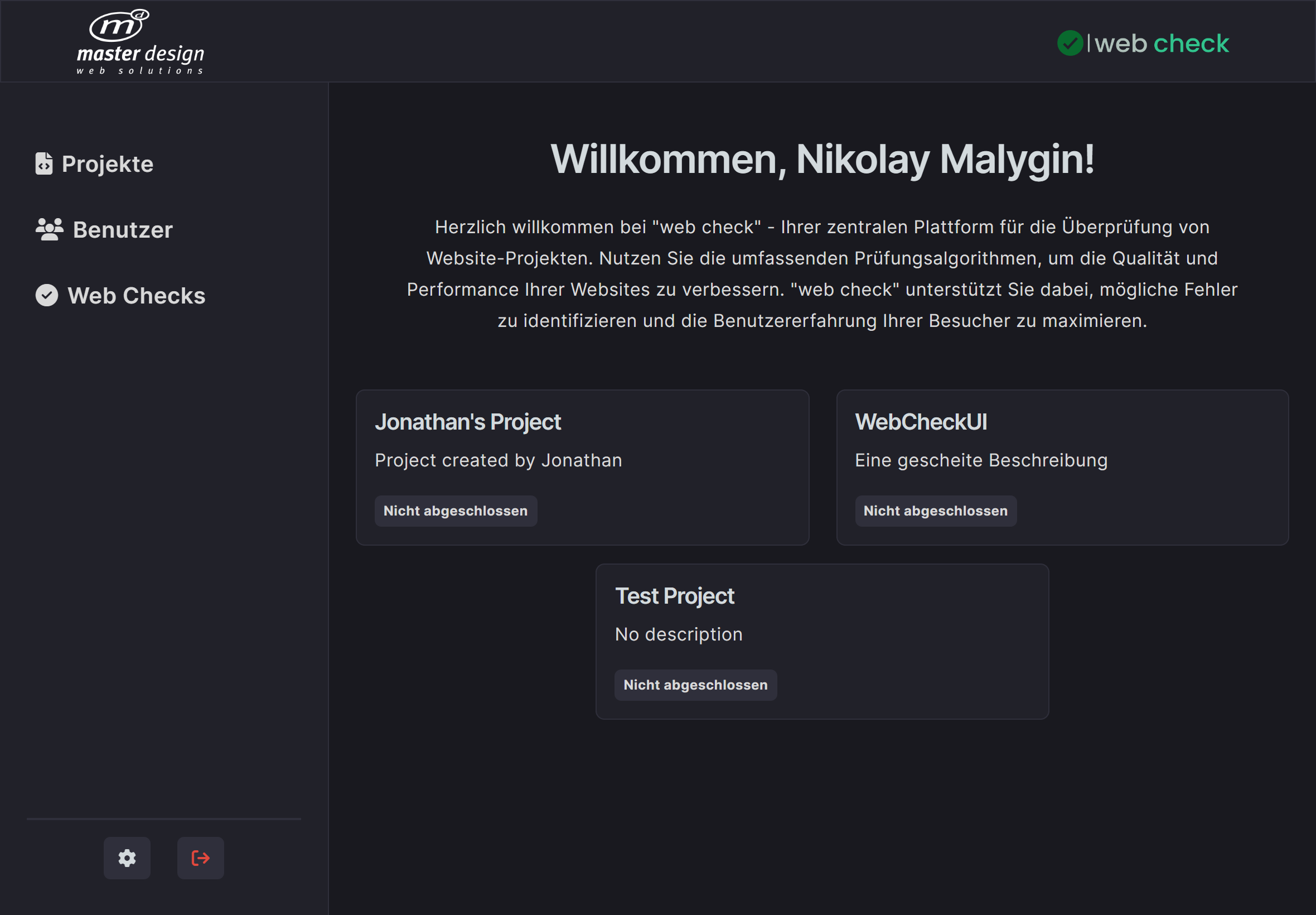1316x915 pixels.
Task: Click Nicht abgeschlossen badge on Test Project
Action: [695, 685]
